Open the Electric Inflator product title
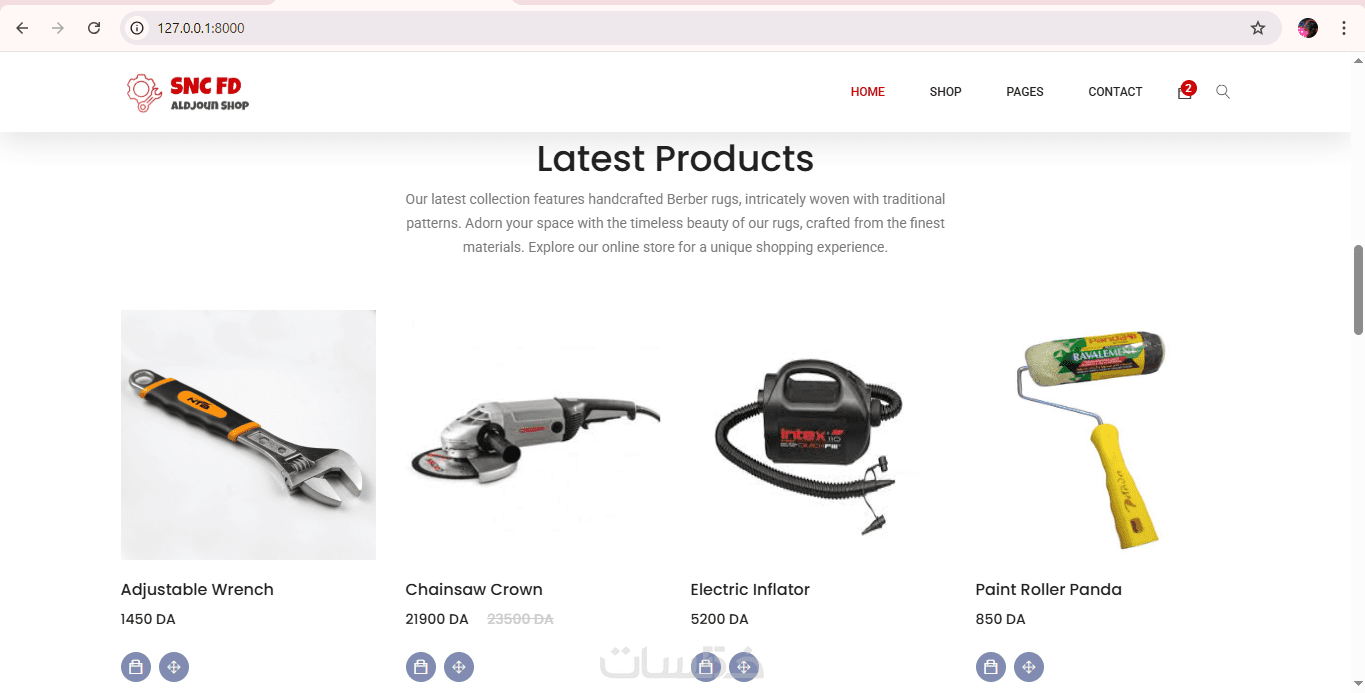This screenshot has width=1365, height=693. tap(750, 589)
